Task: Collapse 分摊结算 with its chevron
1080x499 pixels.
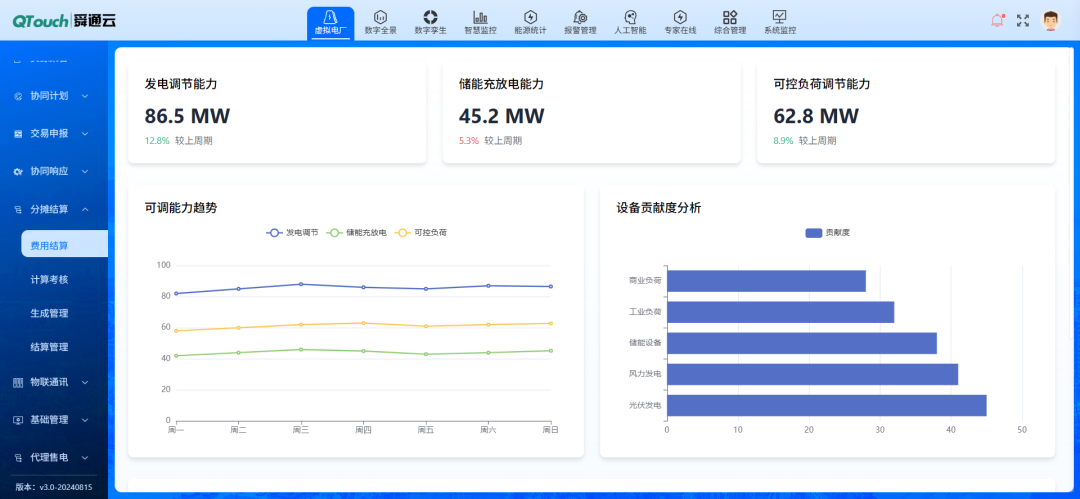Action: click(85, 209)
